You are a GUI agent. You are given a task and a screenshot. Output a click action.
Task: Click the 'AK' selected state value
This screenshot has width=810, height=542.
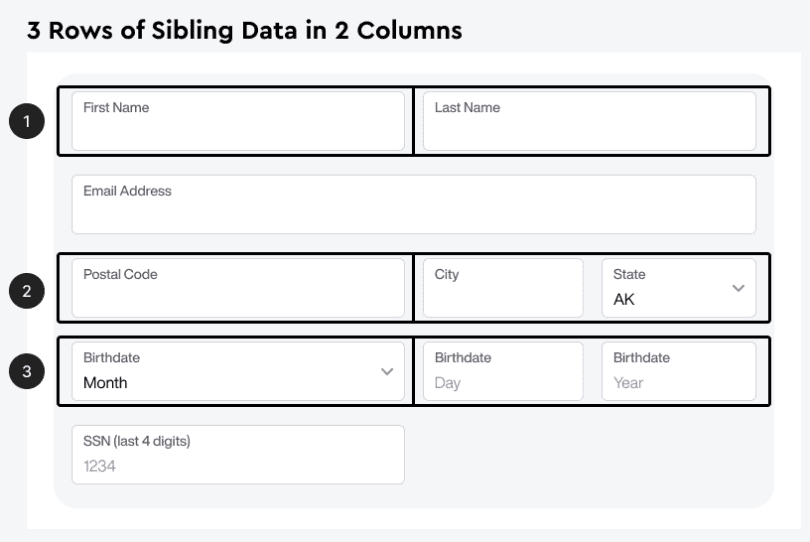(x=624, y=299)
